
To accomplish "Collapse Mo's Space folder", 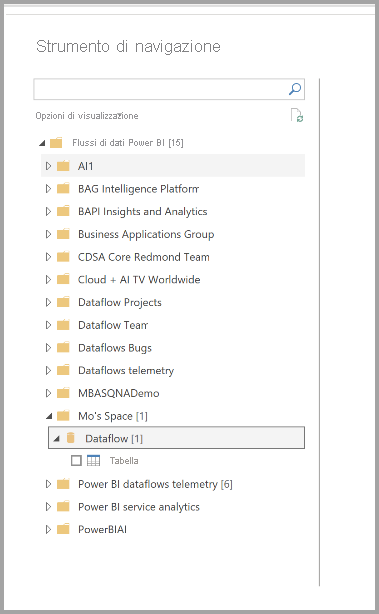I will [49, 416].
